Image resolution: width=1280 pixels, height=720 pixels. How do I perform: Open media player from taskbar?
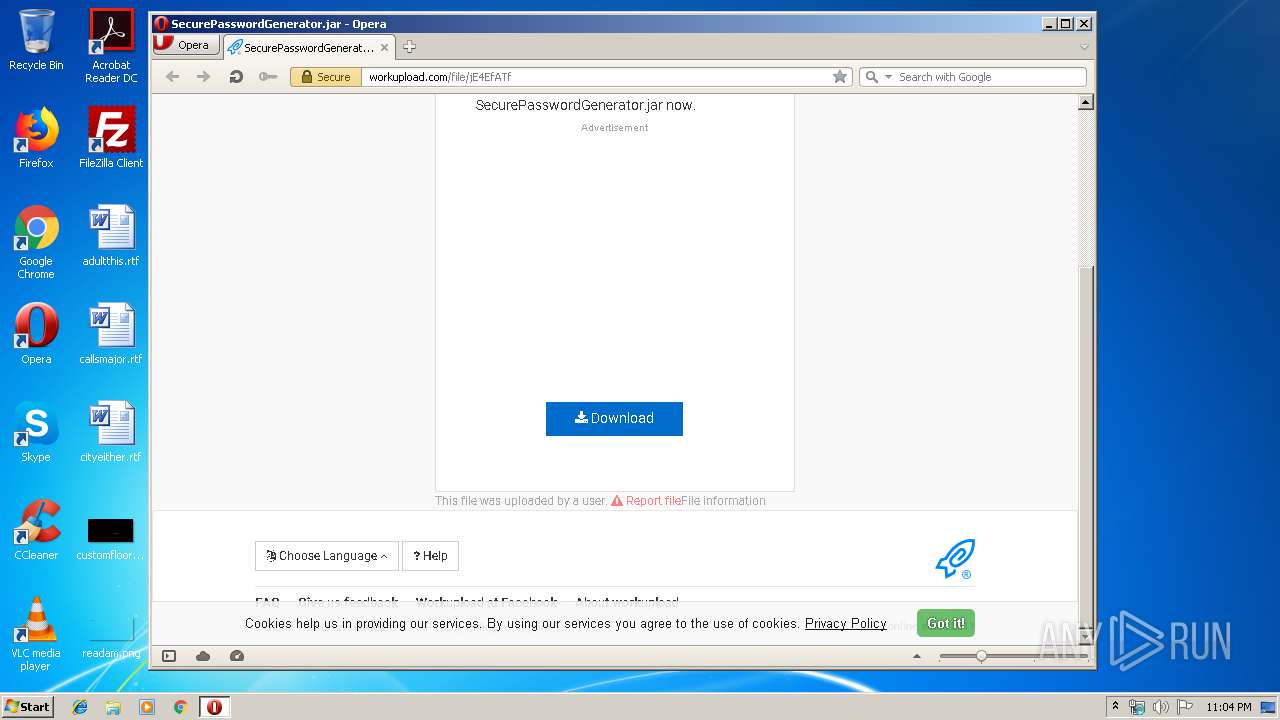point(147,707)
